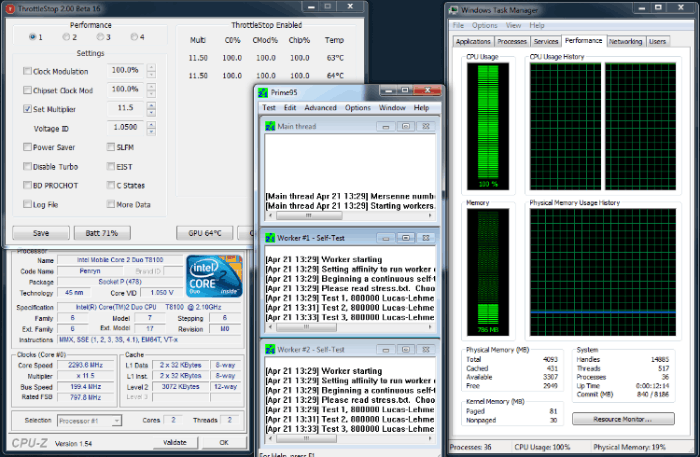Enable the BD PROCHOT checkbox
700x457 pixels.
point(27,185)
